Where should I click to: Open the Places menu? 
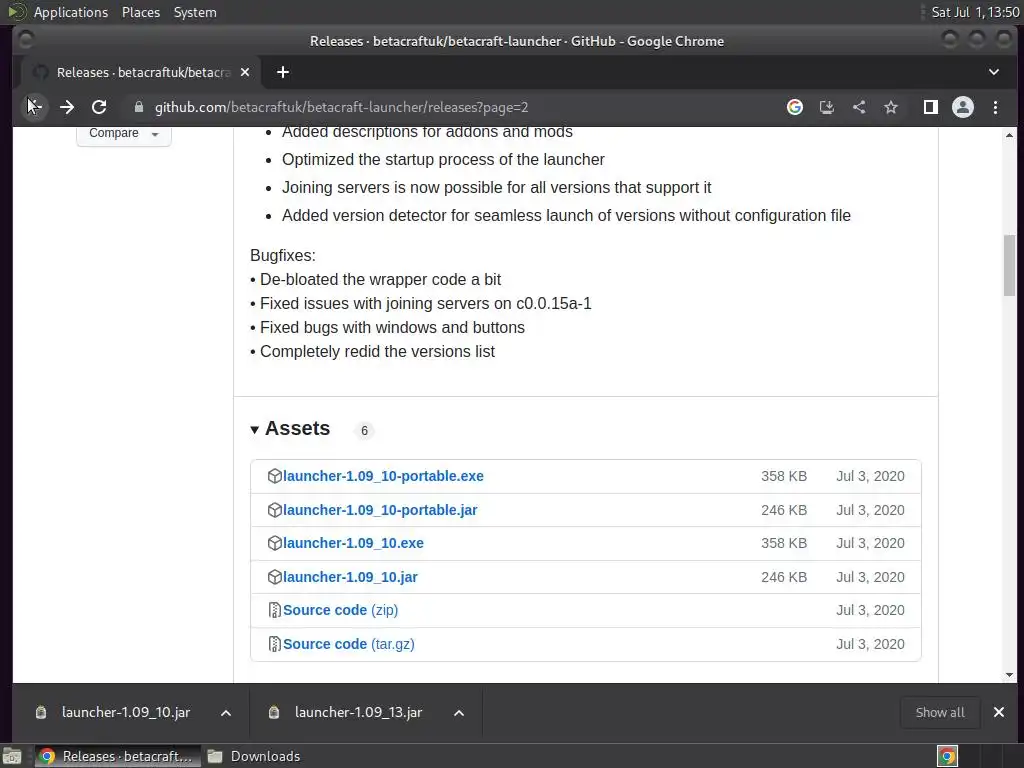coord(141,12)
